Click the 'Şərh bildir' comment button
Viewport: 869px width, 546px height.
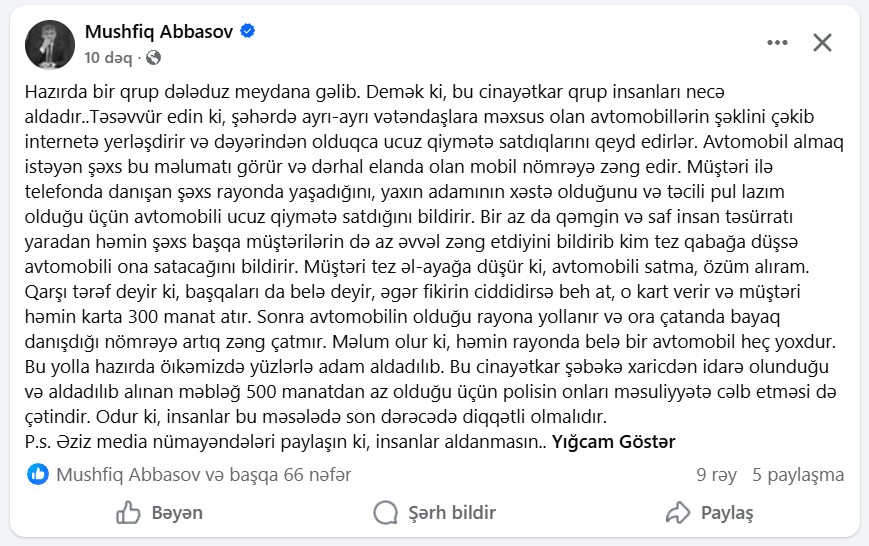(434, 513)
